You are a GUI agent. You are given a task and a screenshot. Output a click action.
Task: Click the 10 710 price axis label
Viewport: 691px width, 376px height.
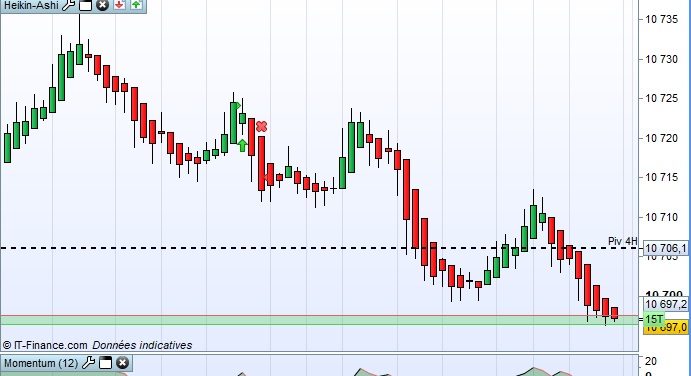[661, 217]
